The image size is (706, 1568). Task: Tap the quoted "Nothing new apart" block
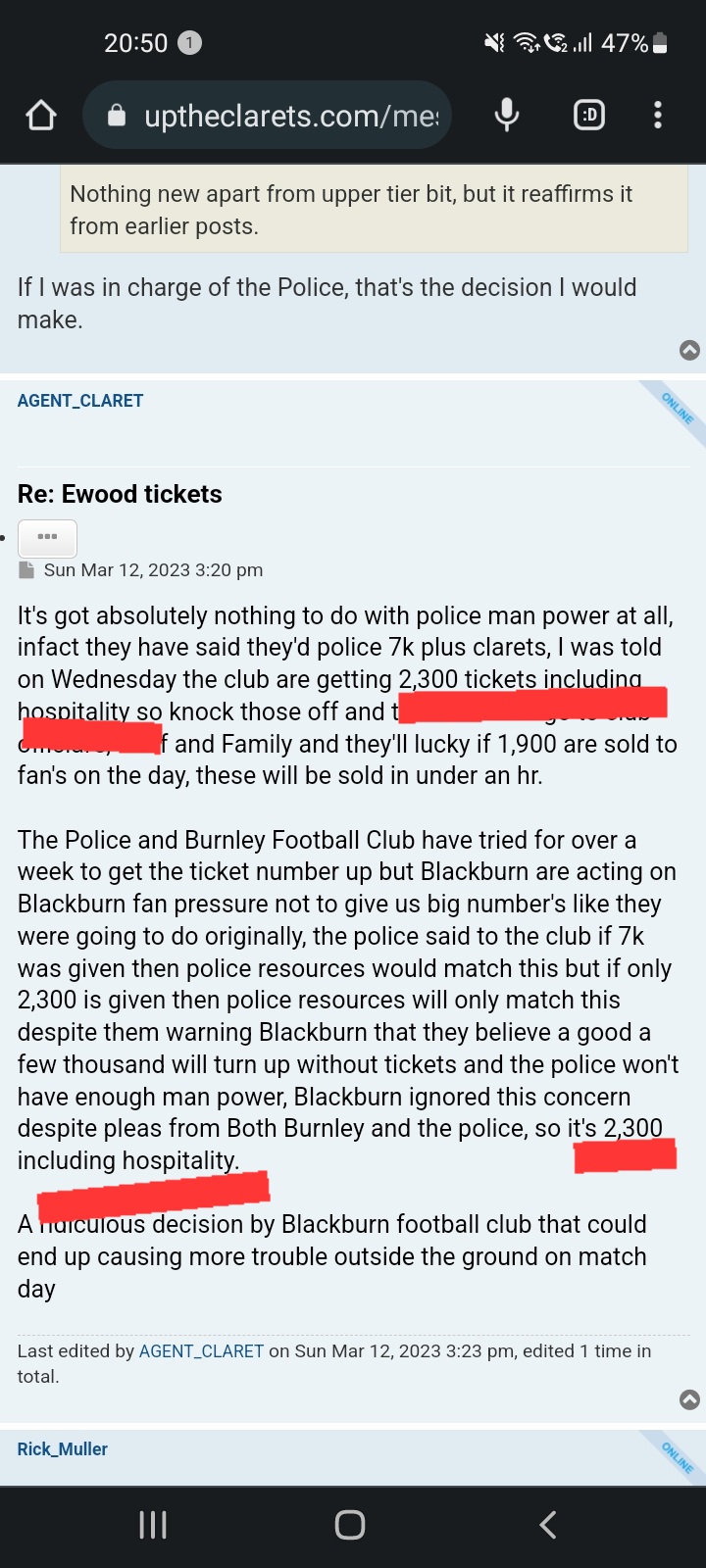(374, 210)
